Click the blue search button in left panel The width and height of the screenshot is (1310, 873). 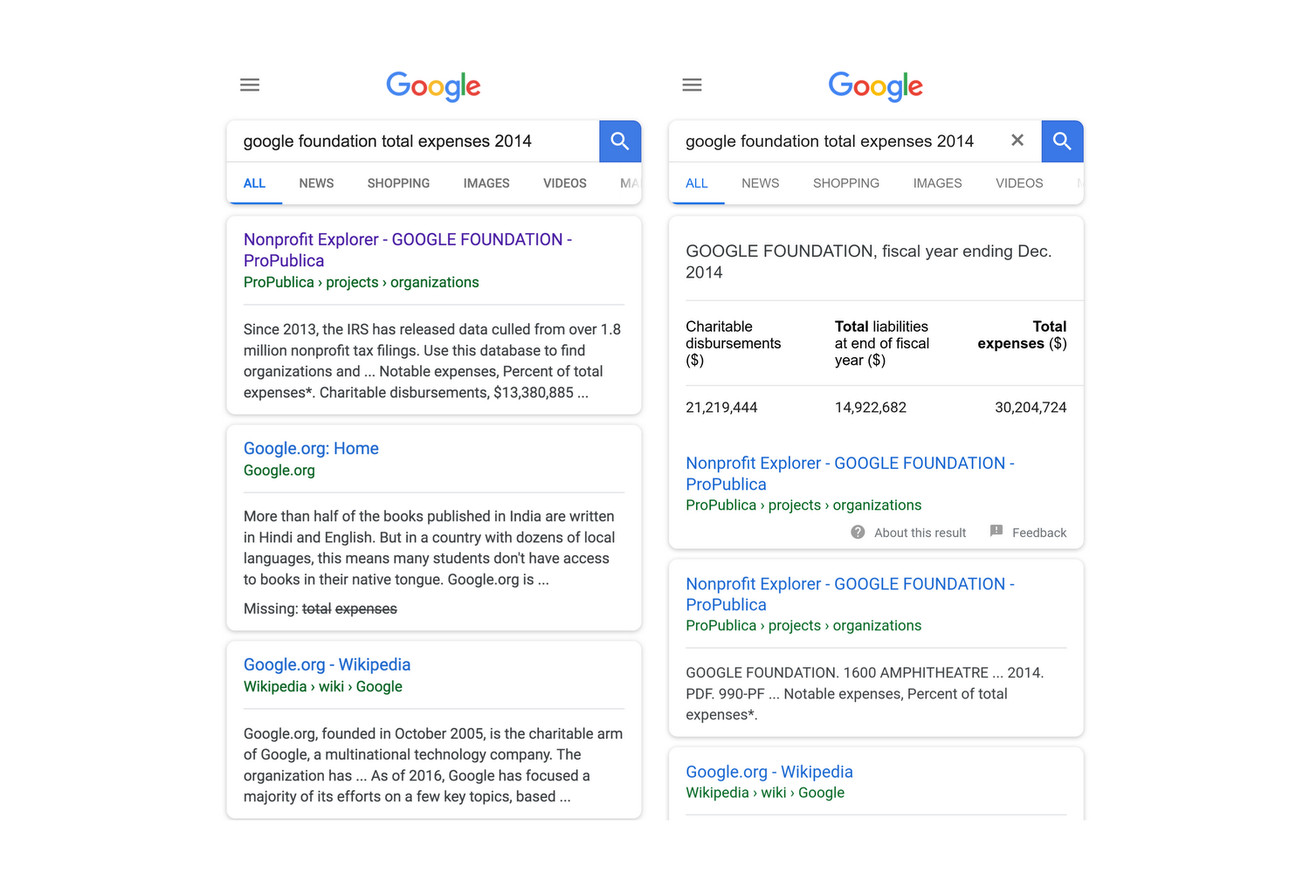tap(620, 141)
